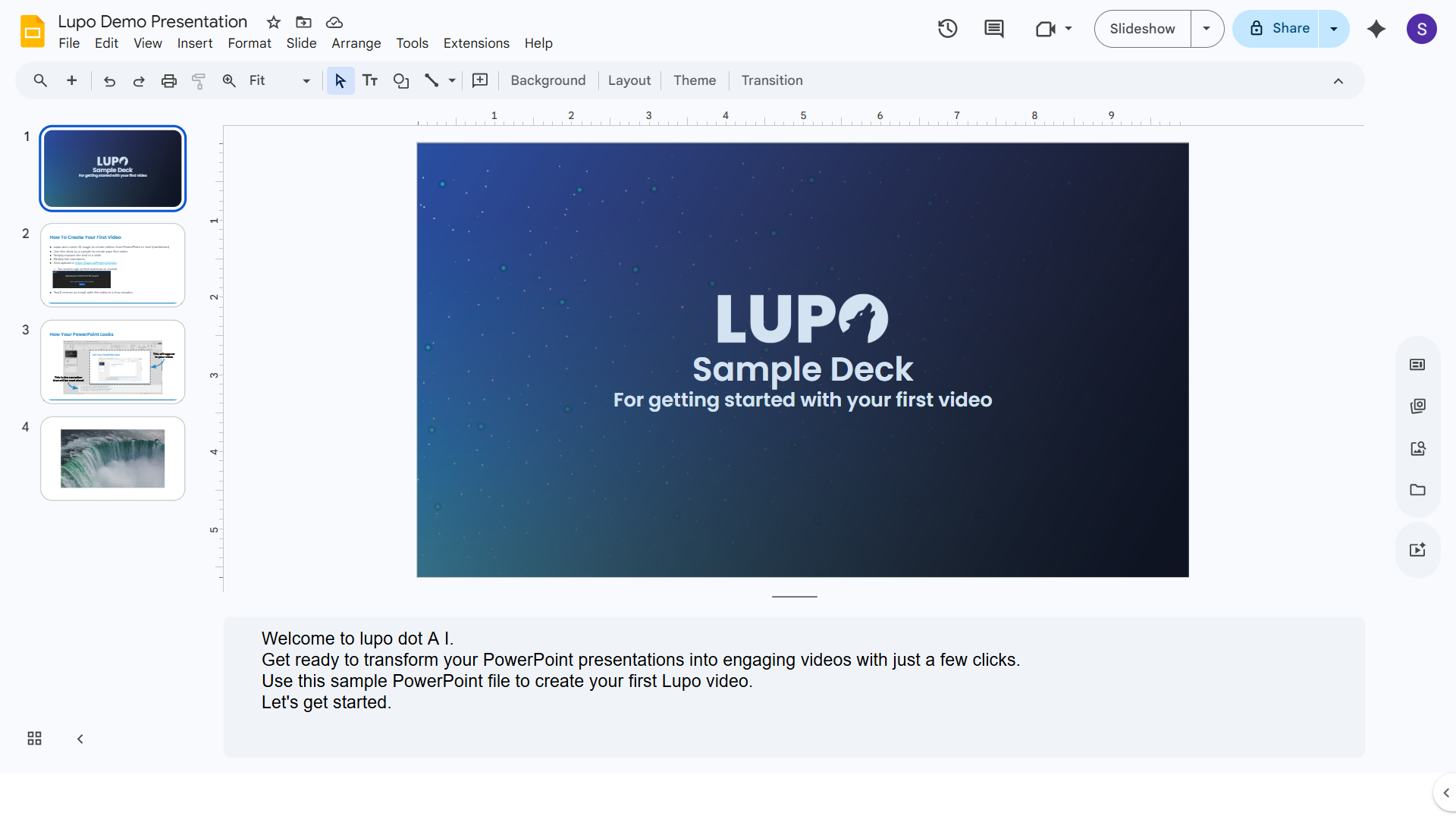Collapse the toolbar with chevron up
The height and width of the screenshot is (819, 1456).
[1338, 81]
